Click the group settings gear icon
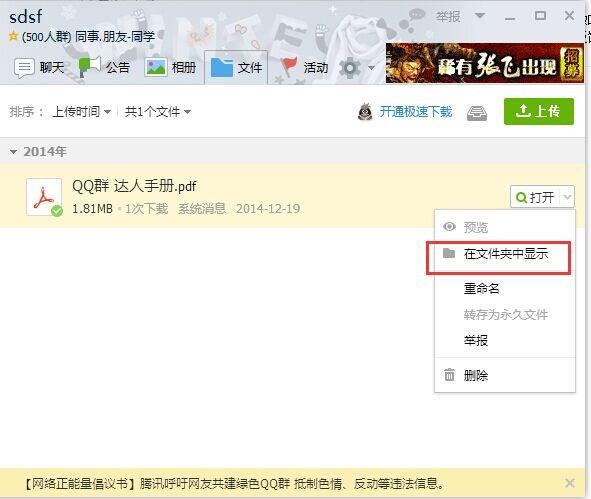The image size is (591, 499). (x=350, y=68)
